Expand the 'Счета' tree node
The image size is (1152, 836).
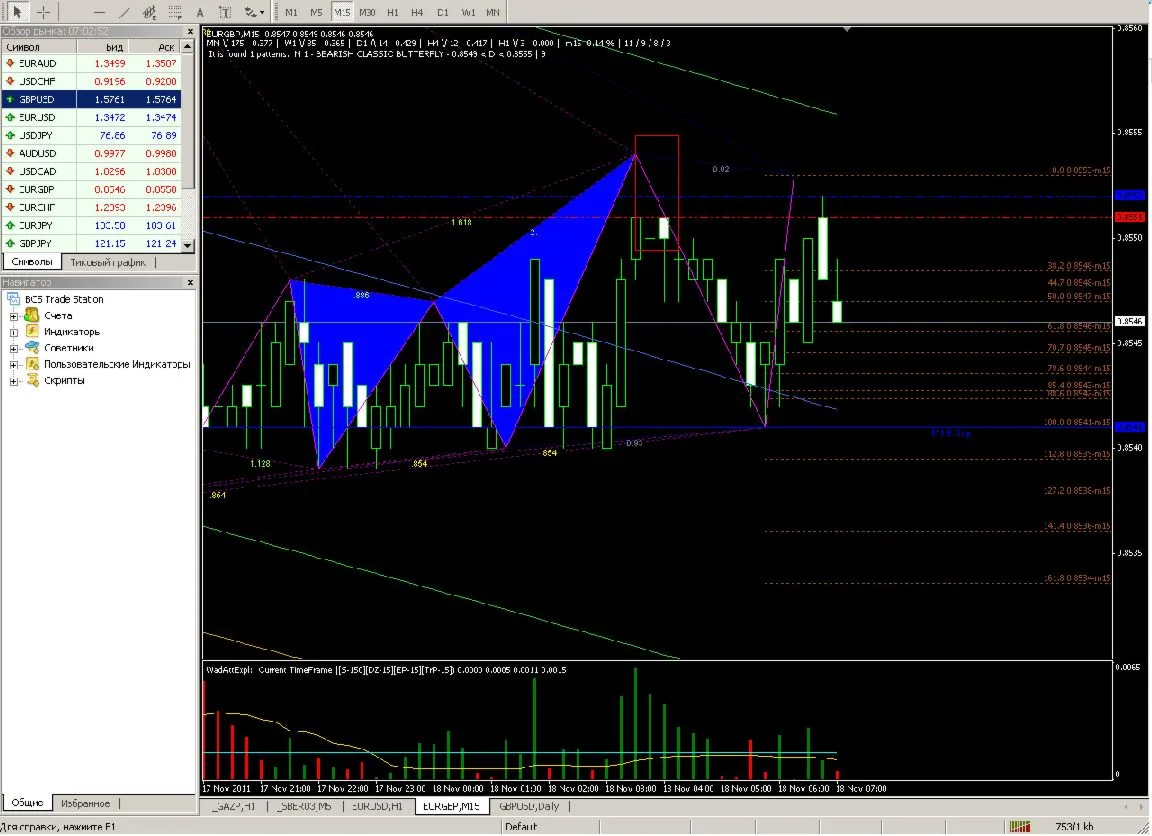13,317
